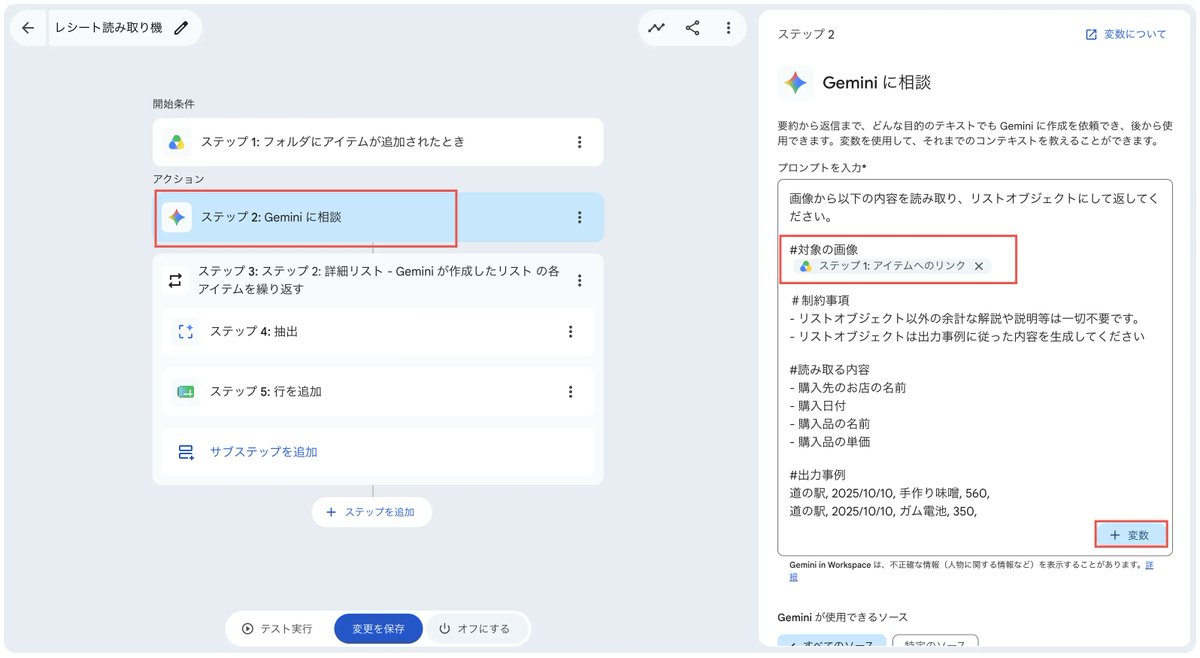The image size is (1200, 658).
Task: Click the サブステップを追加 link
Action: tap(263, 452)
